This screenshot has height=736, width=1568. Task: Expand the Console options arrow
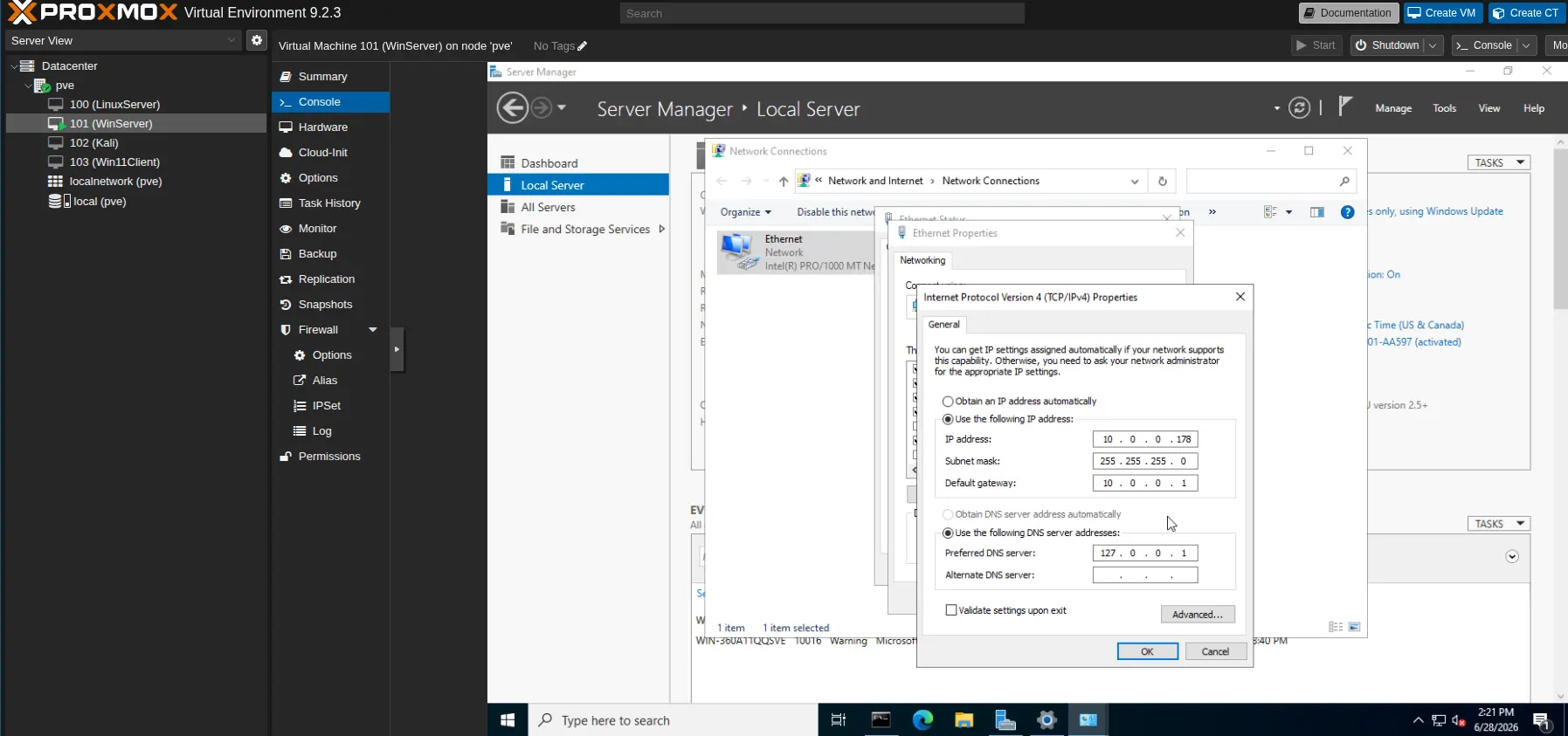(x=1526, y=45)
